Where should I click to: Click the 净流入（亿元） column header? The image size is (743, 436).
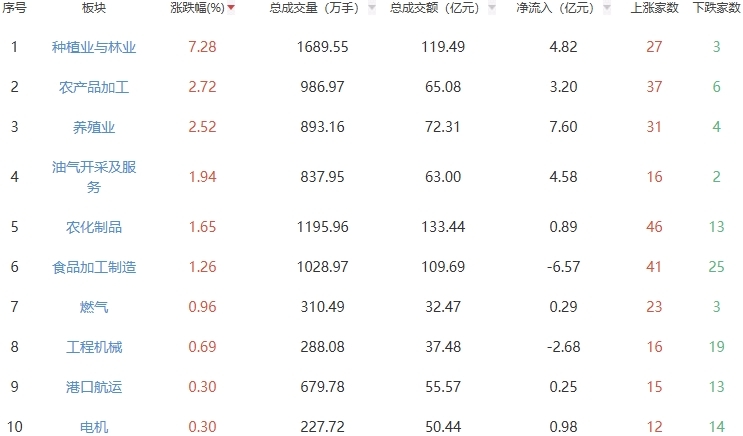pos(555,8)
